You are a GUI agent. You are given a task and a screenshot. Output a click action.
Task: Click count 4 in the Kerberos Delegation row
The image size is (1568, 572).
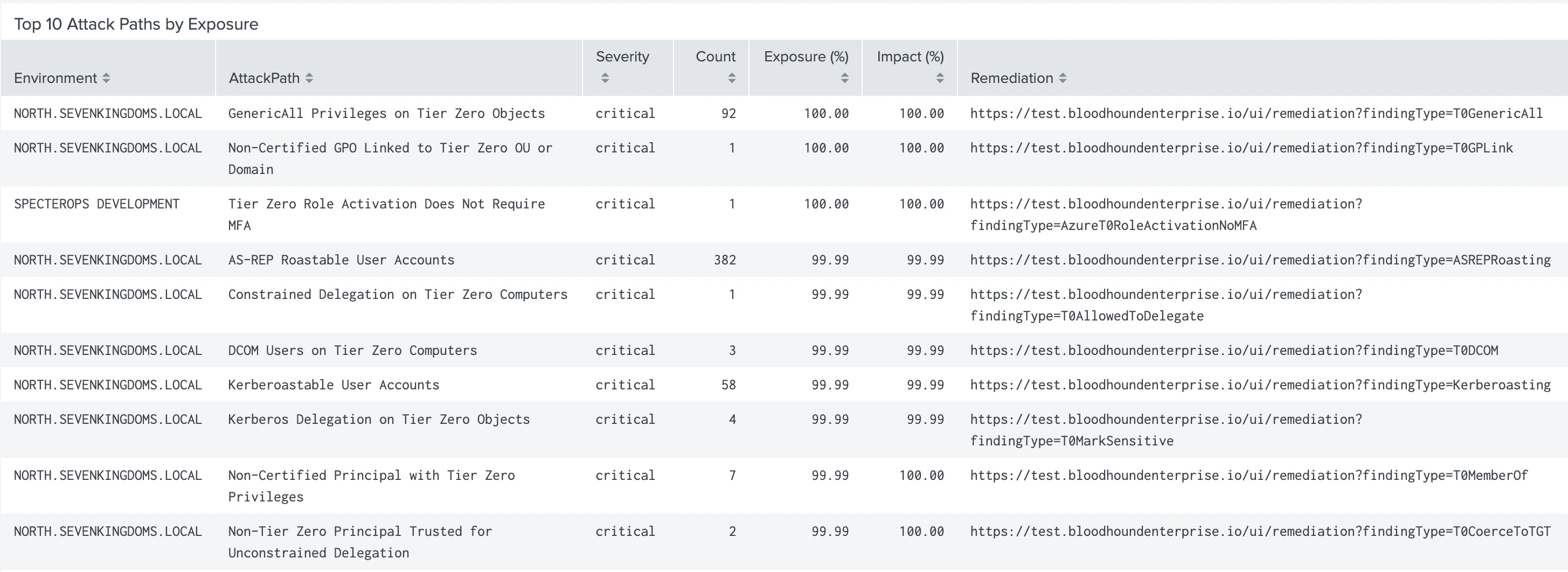coord(732,419)
